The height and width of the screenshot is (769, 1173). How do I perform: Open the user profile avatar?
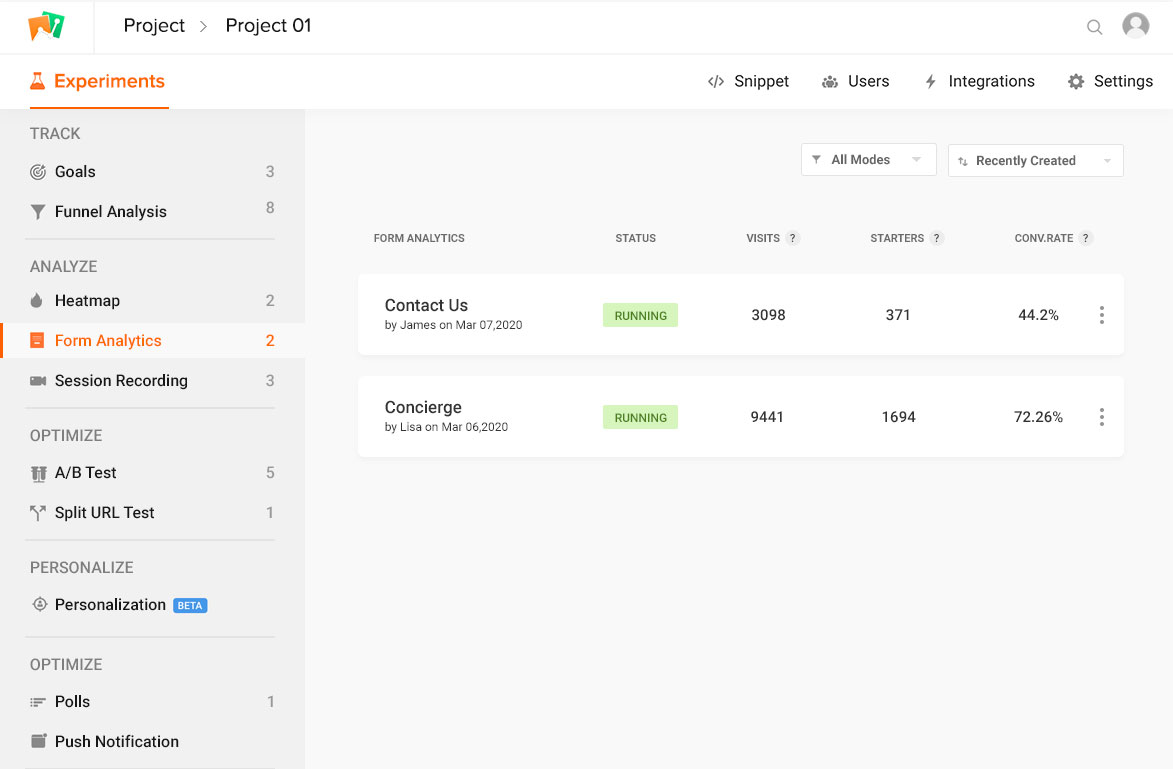pos(1135,26)
